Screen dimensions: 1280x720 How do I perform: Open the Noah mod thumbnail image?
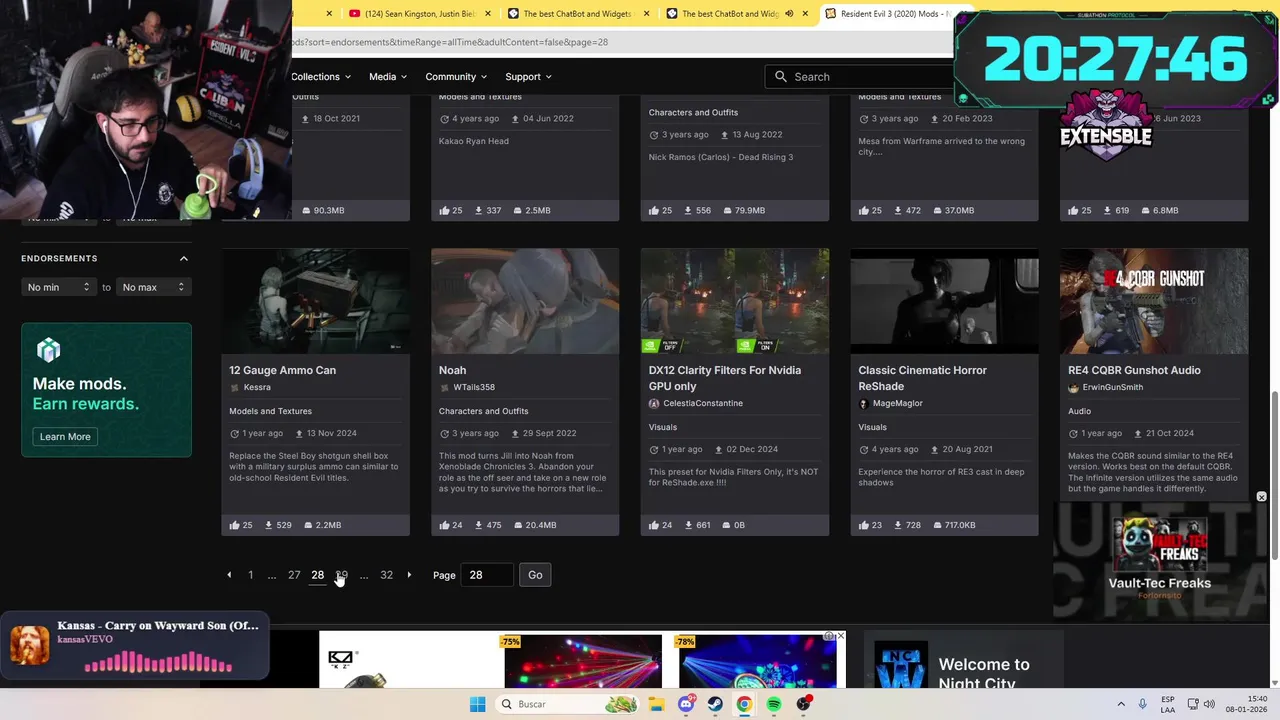click(525, 301)
